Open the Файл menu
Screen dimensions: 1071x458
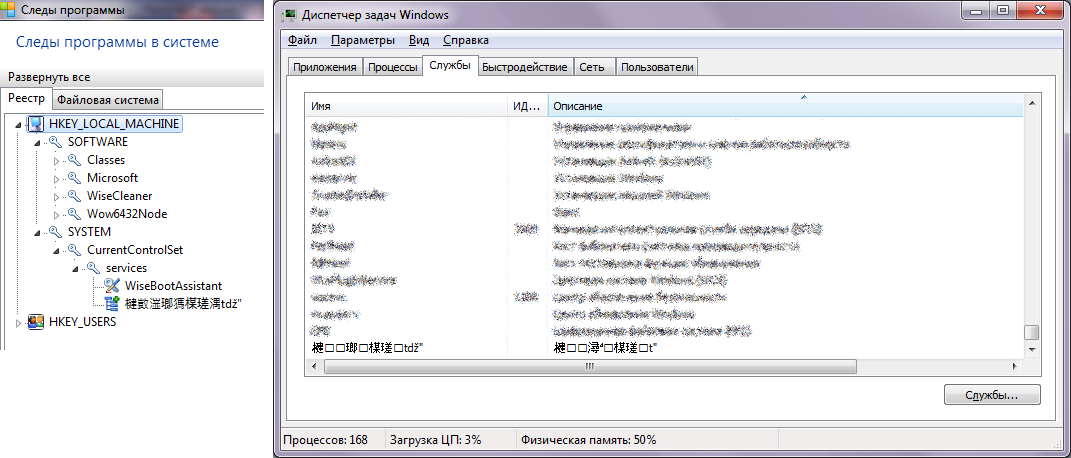(x=302, y=40)
